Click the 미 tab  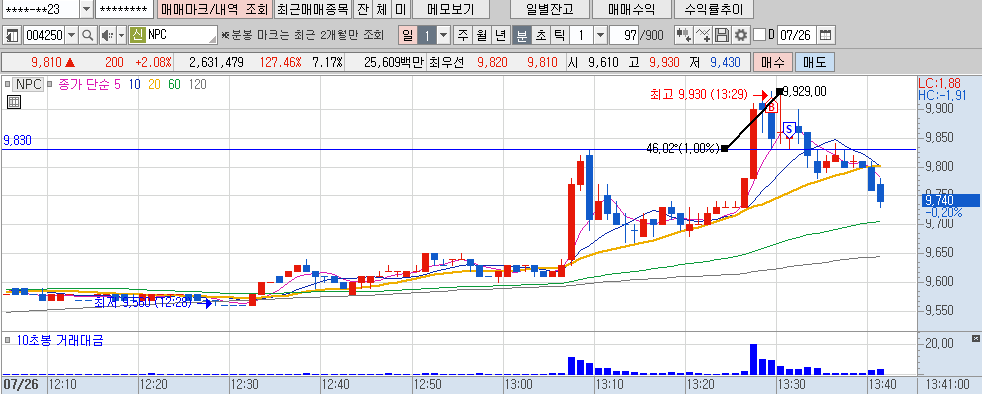click(400, 9)
